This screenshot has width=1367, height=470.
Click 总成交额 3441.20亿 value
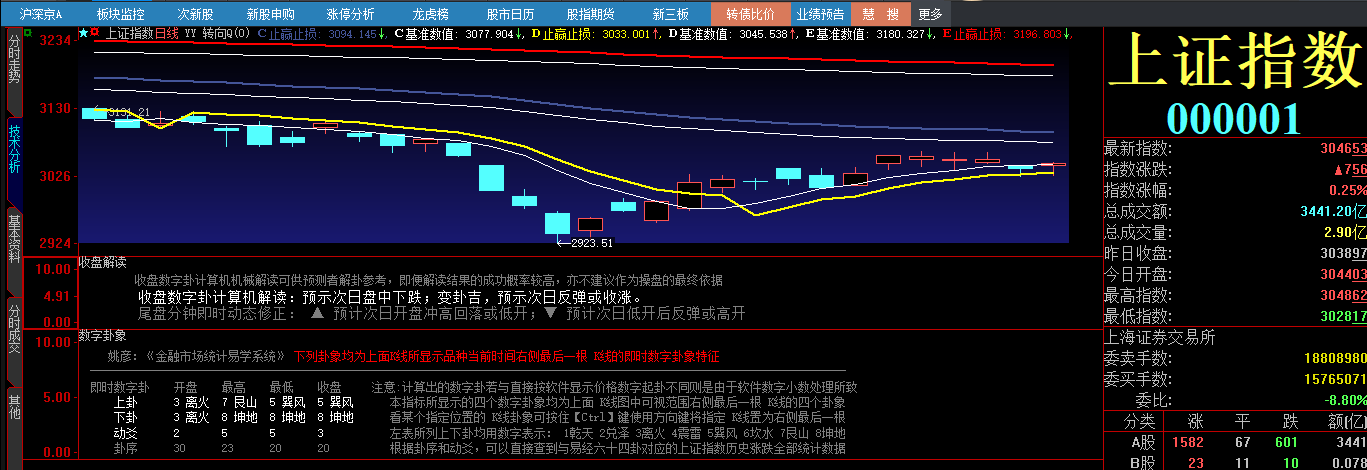tap(1333, 211)
